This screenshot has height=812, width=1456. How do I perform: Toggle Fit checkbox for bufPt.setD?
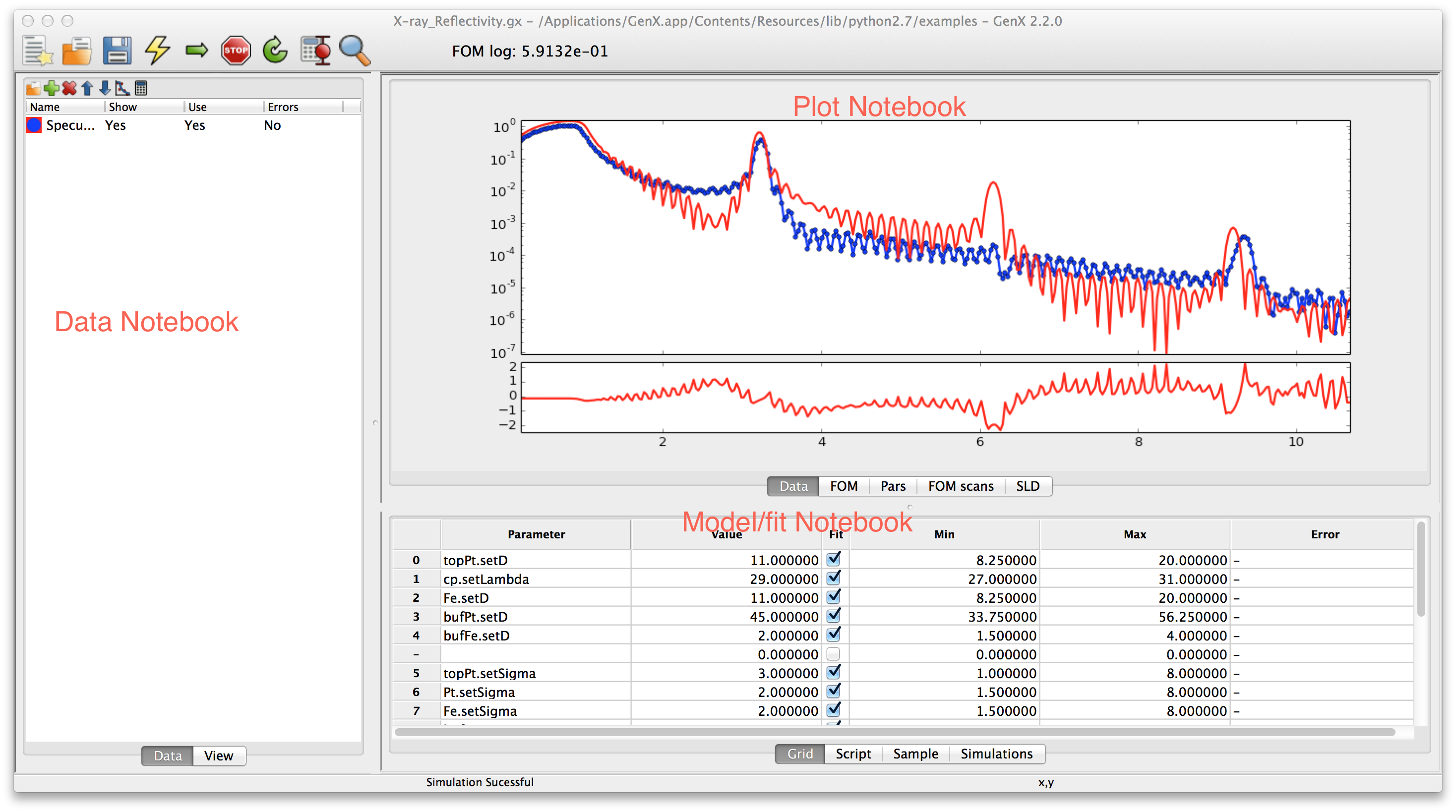[833, 615]
